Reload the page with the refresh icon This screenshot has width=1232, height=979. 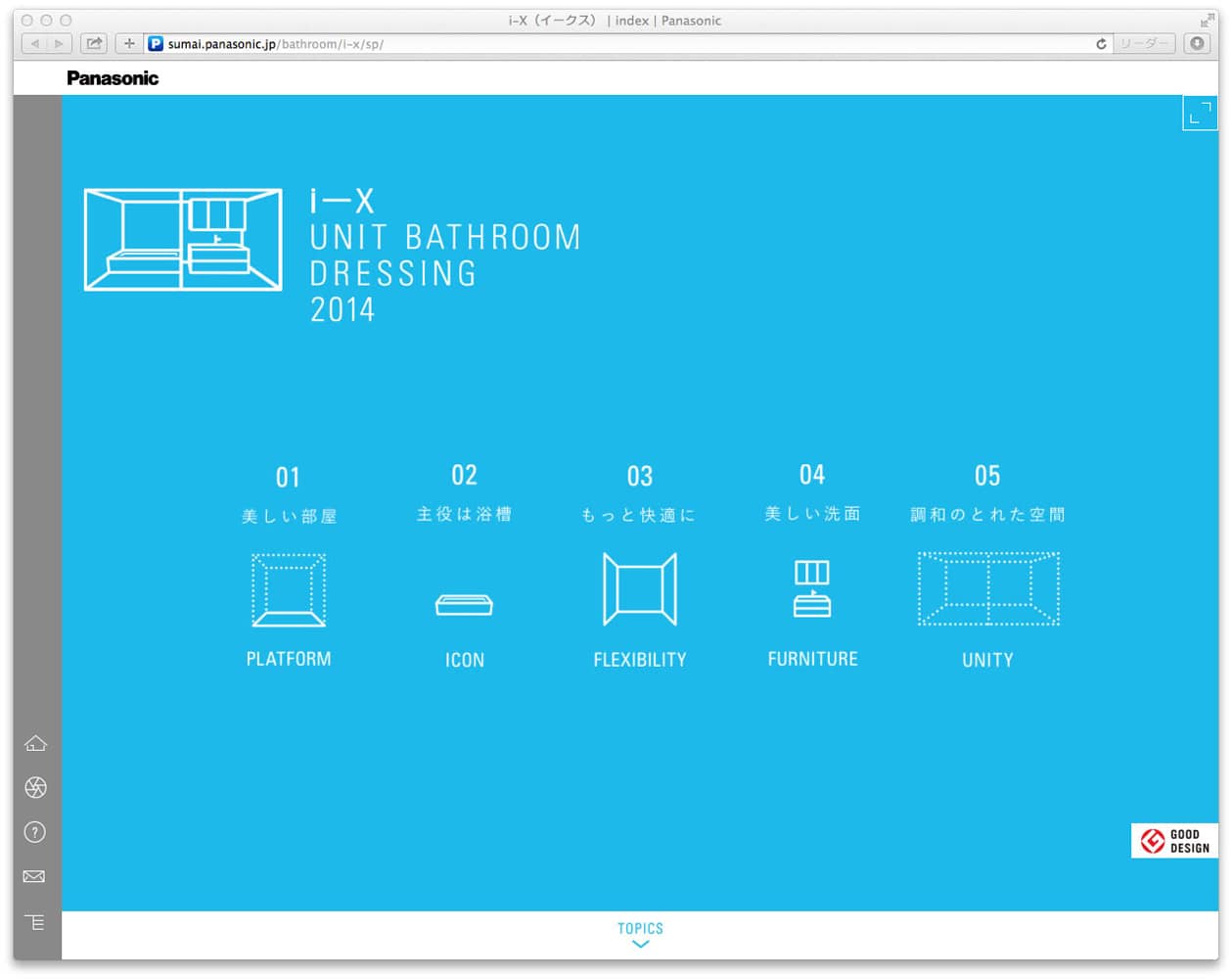click(1101, 44)
